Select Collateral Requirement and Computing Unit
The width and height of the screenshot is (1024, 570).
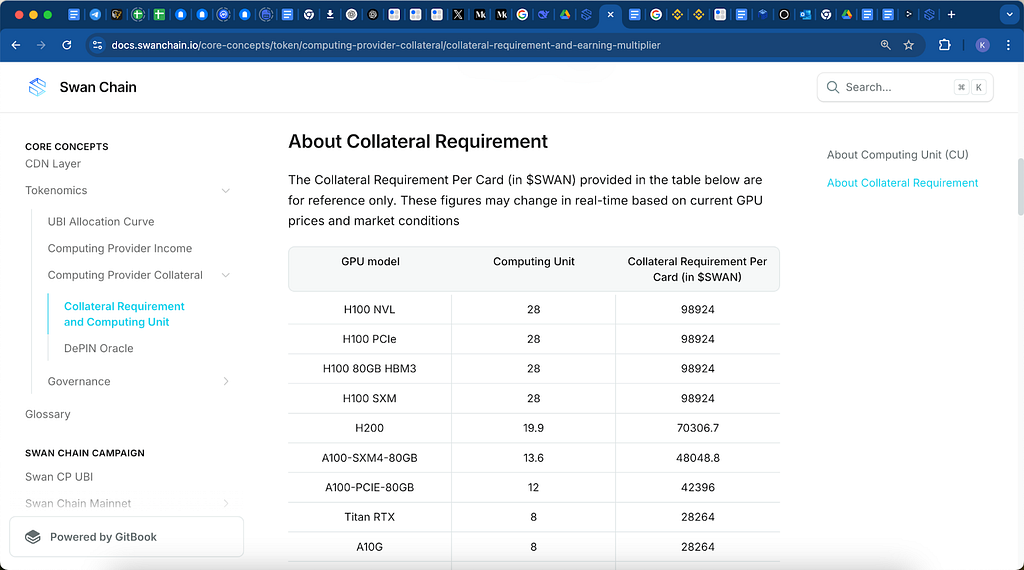coord(124,314)
